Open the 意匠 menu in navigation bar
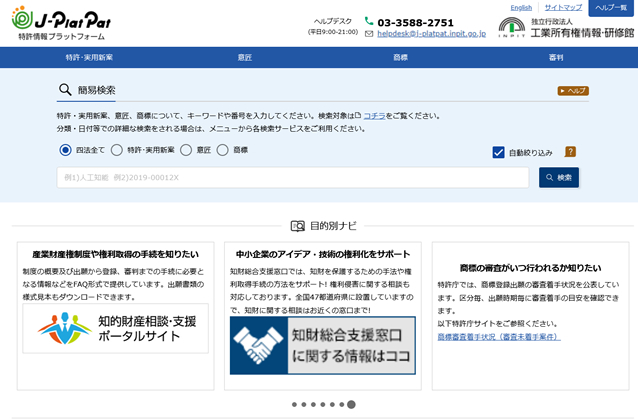This screenshot has width=638, height=420. point(245,57)
